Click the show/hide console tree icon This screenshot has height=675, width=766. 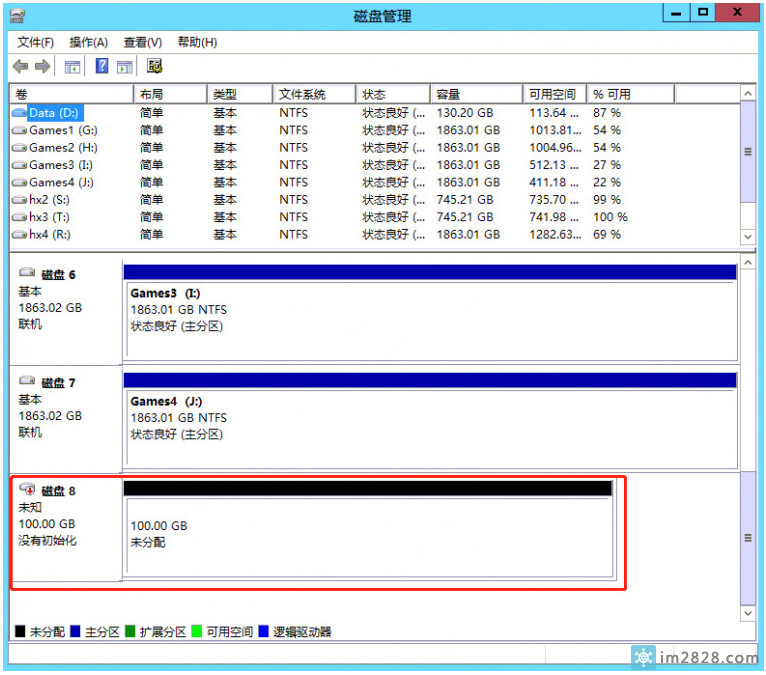tap(72, 67)
